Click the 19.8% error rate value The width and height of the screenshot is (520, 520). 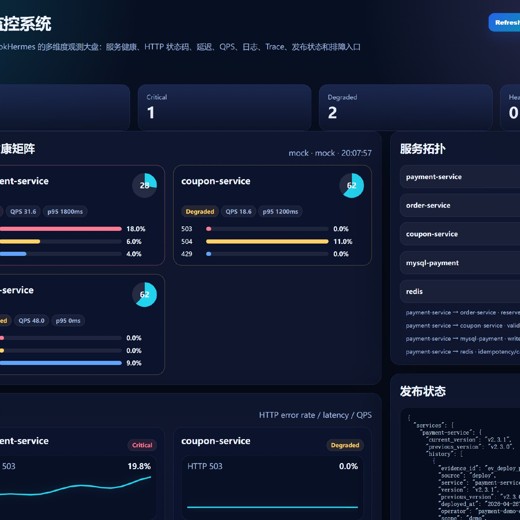139,466
